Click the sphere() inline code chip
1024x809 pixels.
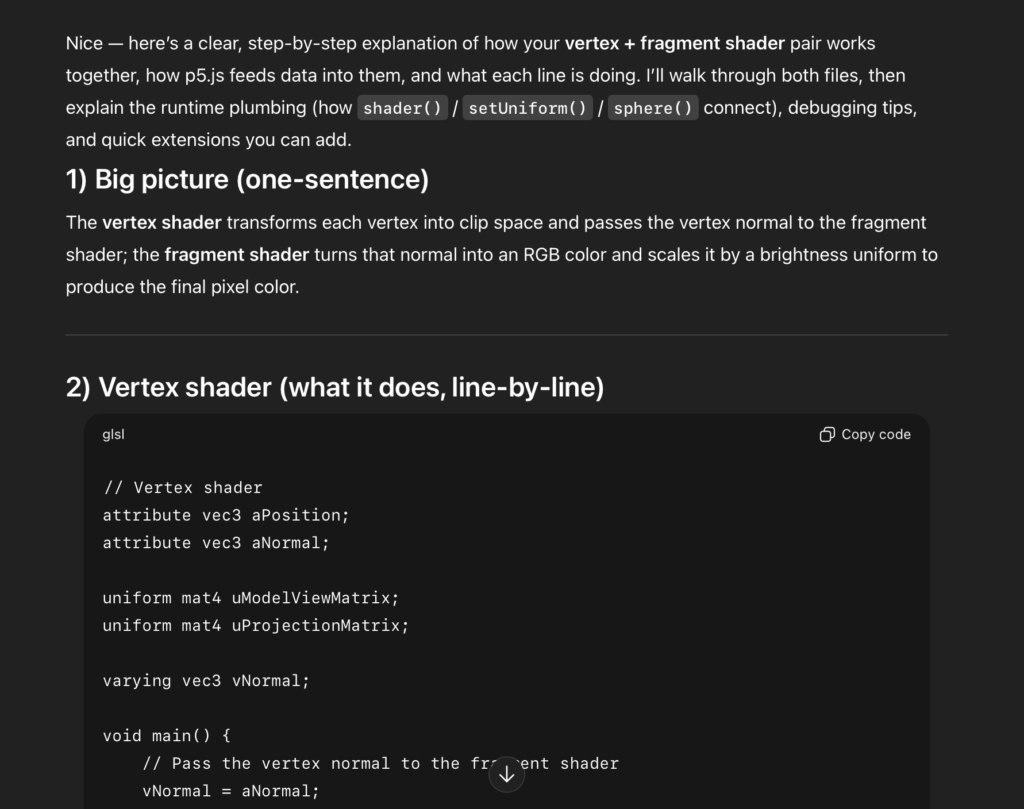pos(653,108)
